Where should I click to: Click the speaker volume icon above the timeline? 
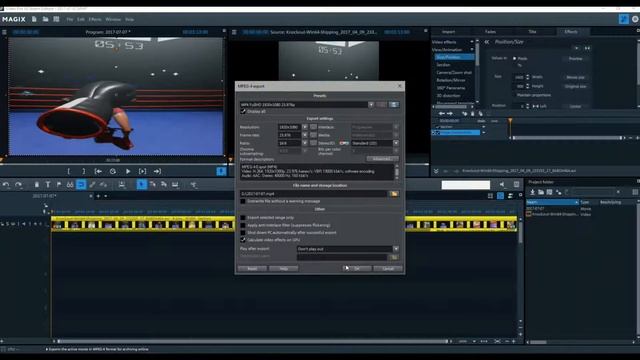[502, 185]
